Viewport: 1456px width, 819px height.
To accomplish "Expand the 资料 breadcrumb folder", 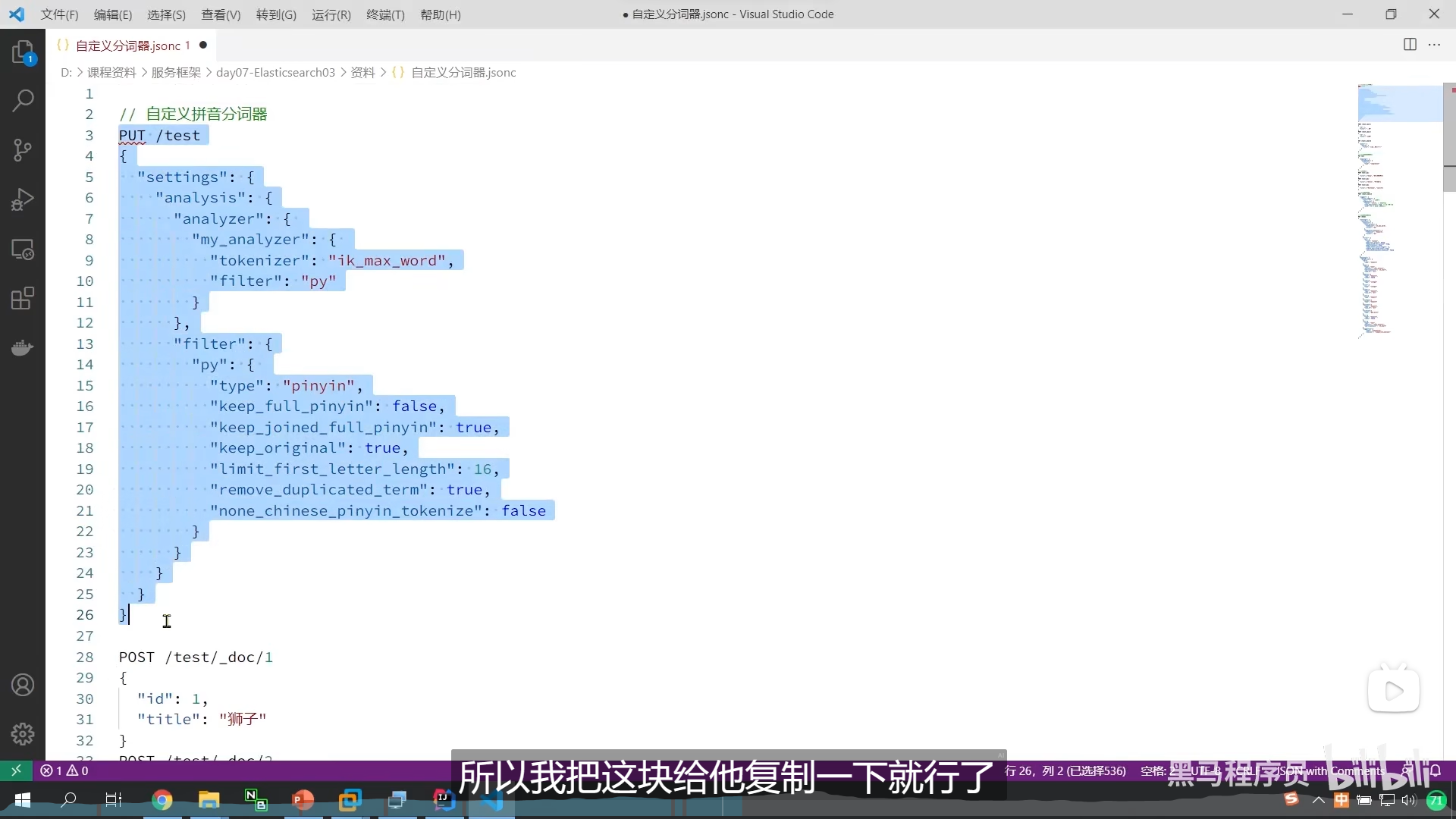I will [x=362, y=73].
